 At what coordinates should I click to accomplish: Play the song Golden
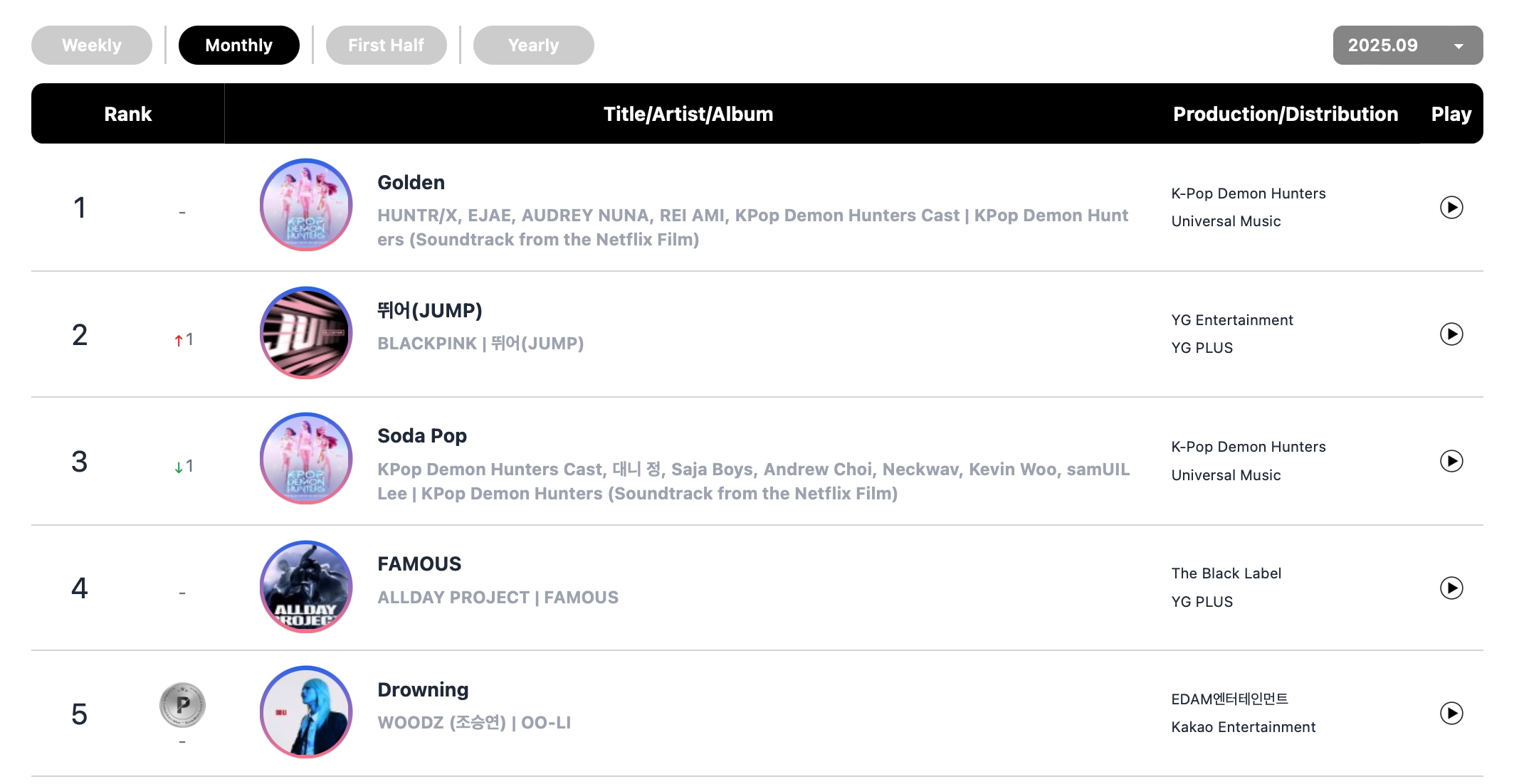(x=1451, y=208)
